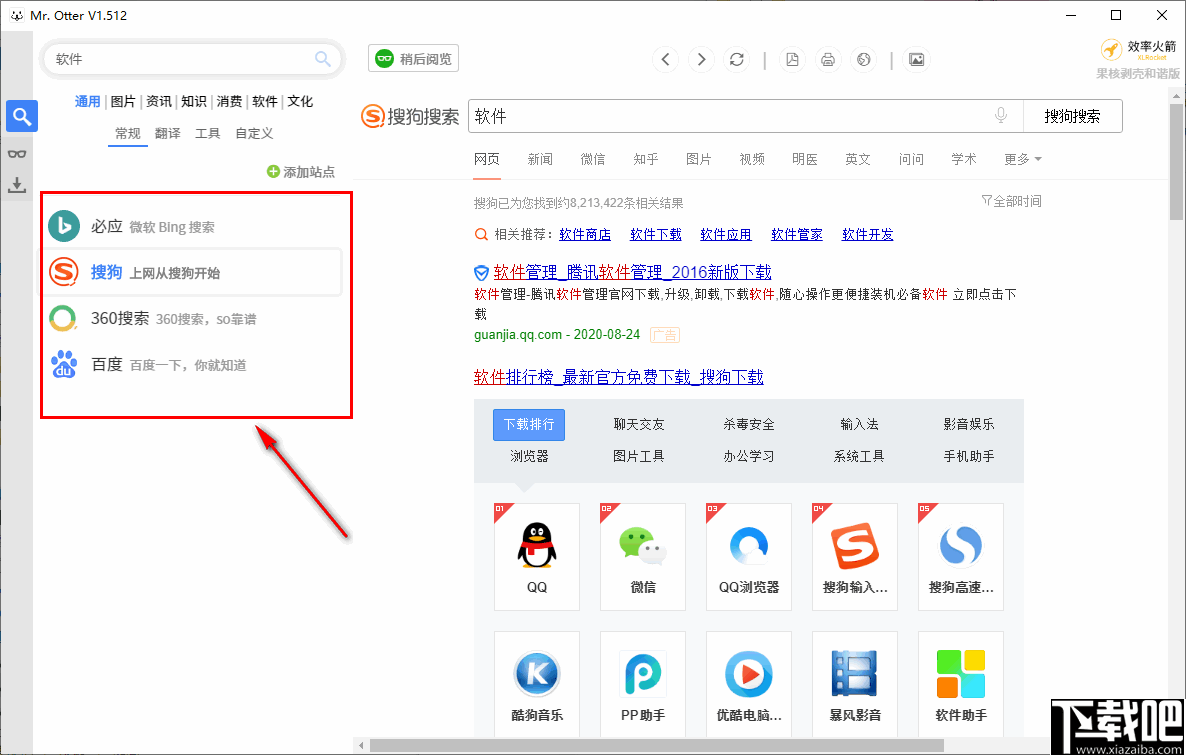Reload the page with the refresh icon

click(737, 59)
